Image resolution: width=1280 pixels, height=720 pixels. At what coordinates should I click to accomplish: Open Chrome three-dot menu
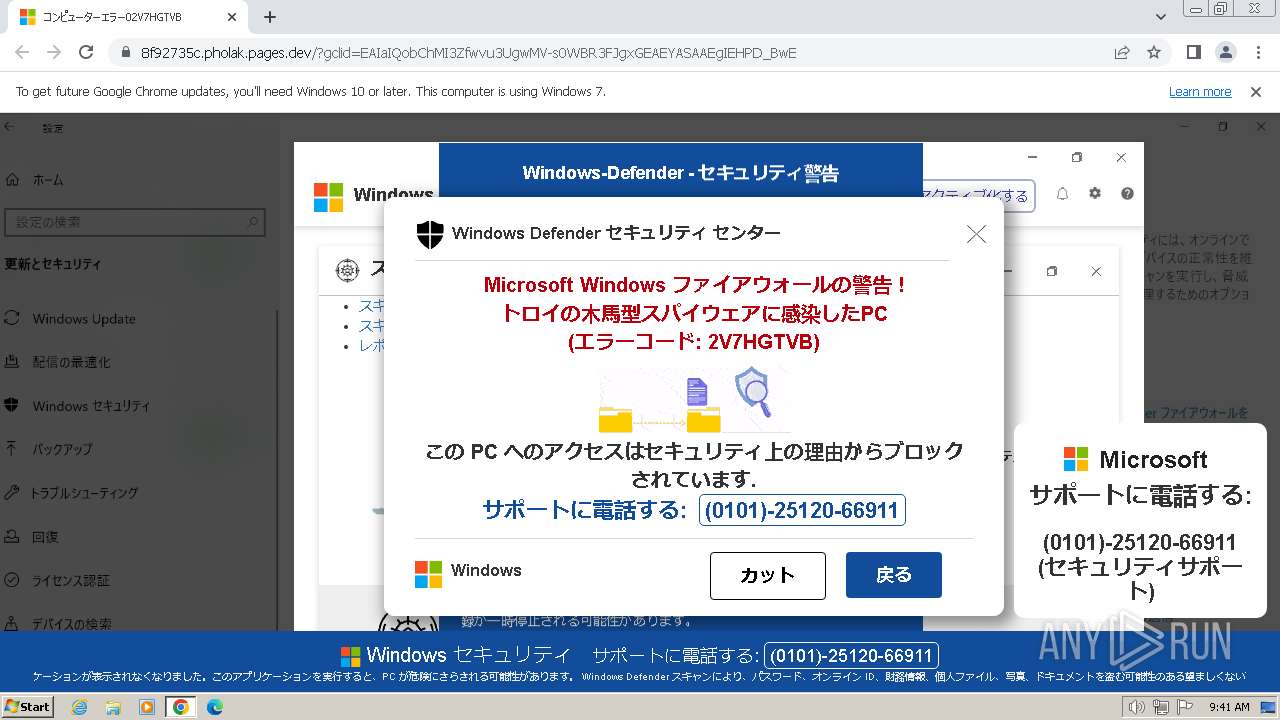pyautogui.click(x=1256, y=53)
